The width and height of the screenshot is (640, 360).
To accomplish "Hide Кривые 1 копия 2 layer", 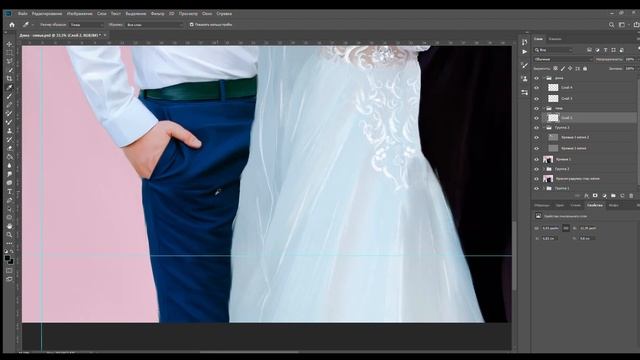I will [x=537, y=138].
